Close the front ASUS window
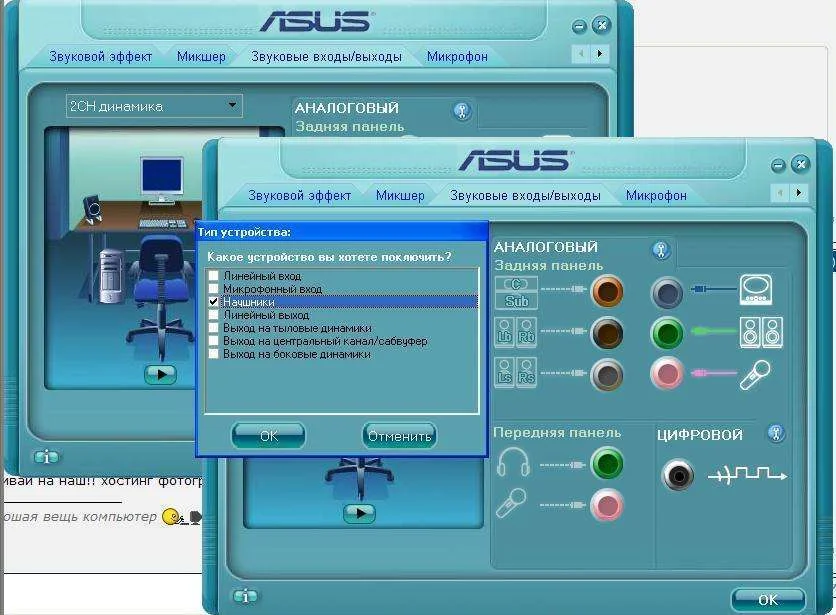Viewport: 836px width, 615px height. (x=800, y=164)
